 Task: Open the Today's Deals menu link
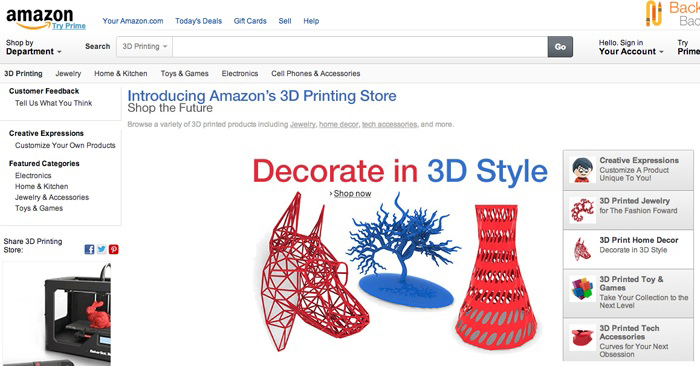click(x=198, y=21)
